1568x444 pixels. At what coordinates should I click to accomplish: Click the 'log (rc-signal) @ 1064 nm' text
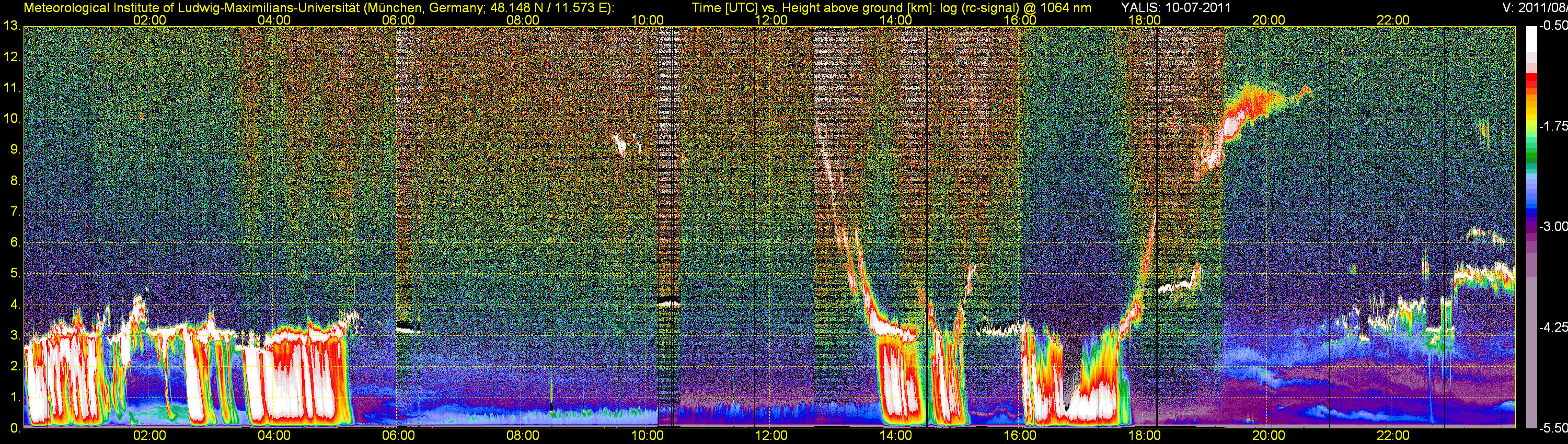tap(1016, 7)
